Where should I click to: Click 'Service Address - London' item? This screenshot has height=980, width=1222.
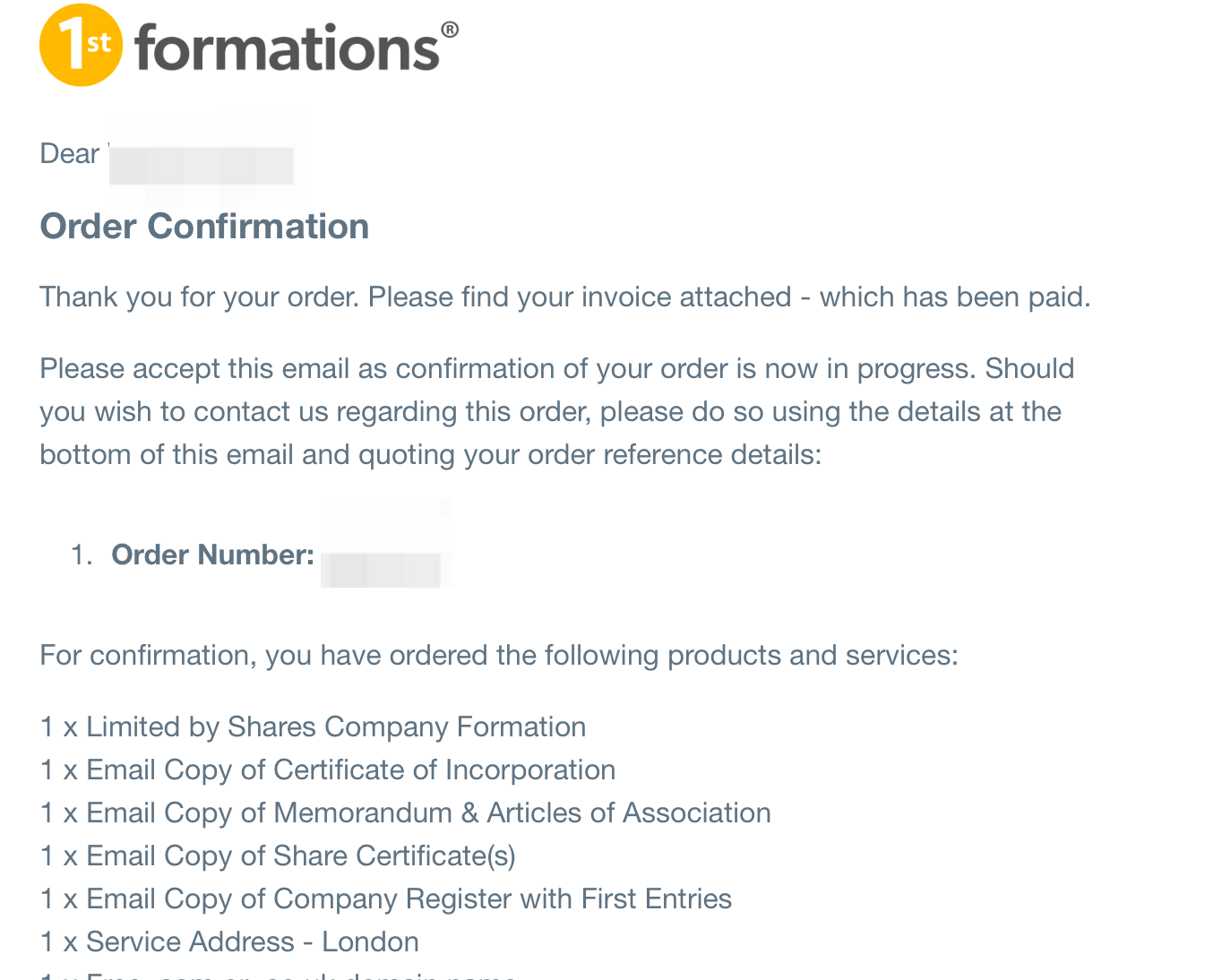coord(229,941)
